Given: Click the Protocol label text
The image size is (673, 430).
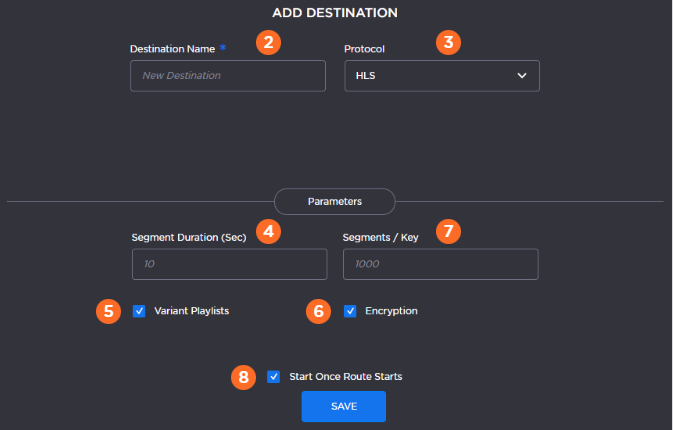Looking at the screenshot, I should 365,48.
